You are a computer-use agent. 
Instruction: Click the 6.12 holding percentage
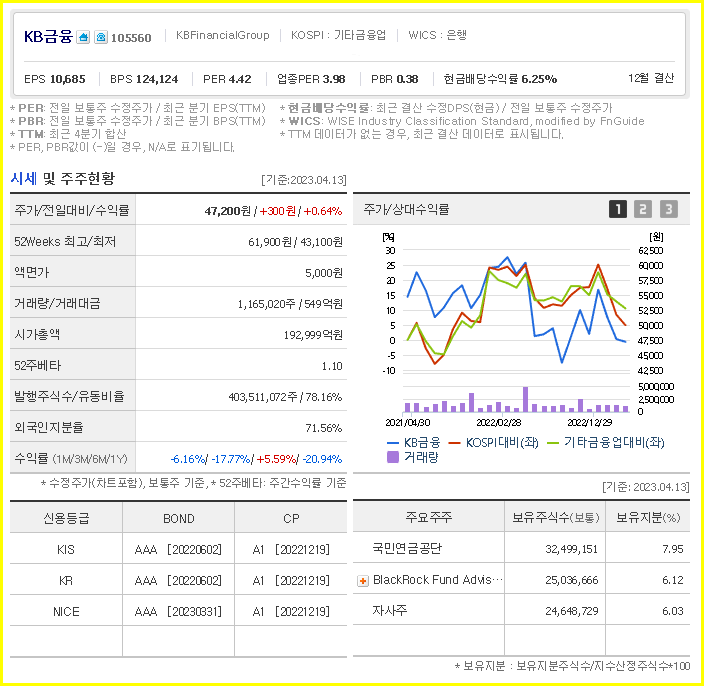673,580
